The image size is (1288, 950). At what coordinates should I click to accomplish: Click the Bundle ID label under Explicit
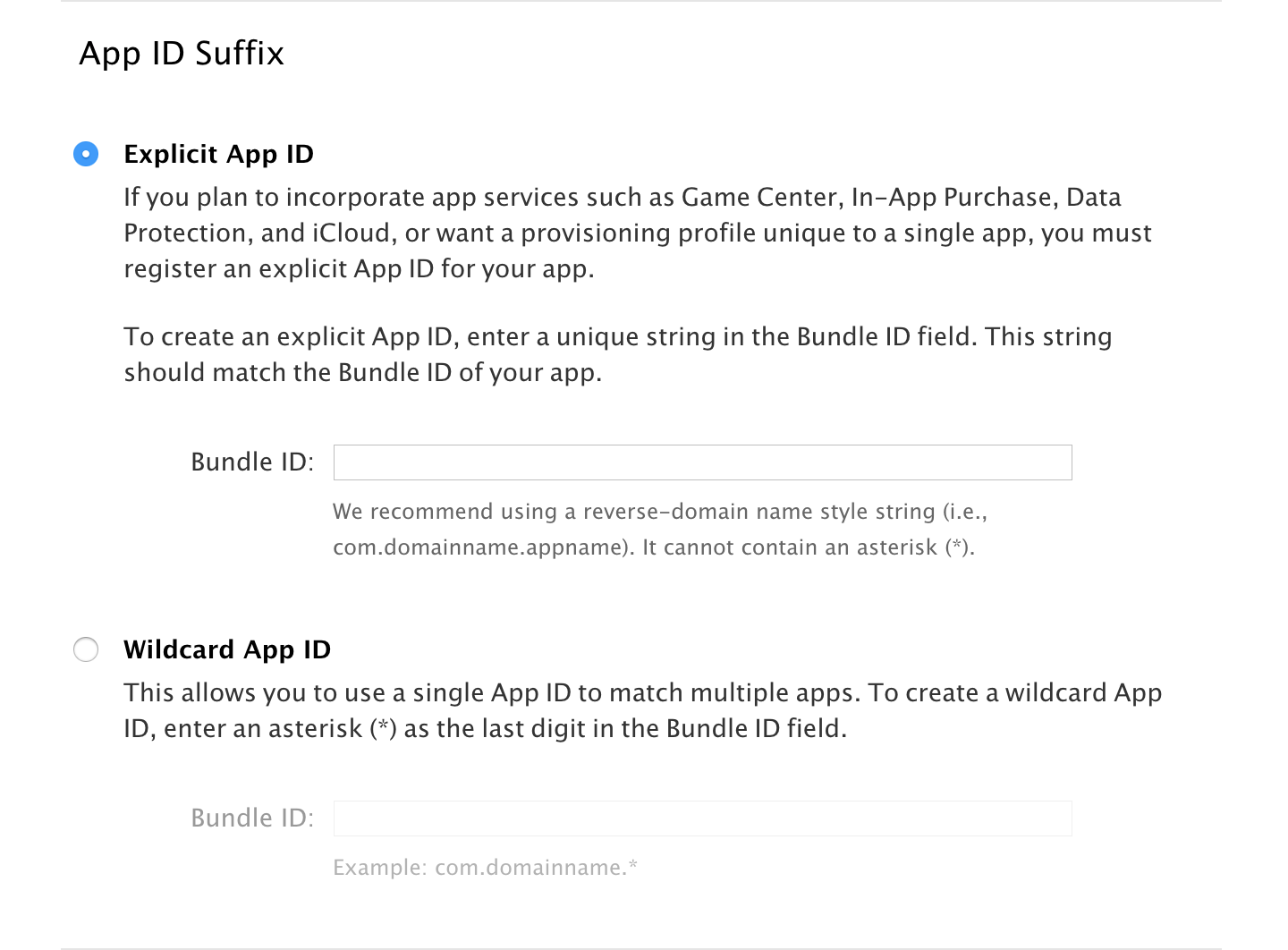pyautogui.click(x=252, y=462)
